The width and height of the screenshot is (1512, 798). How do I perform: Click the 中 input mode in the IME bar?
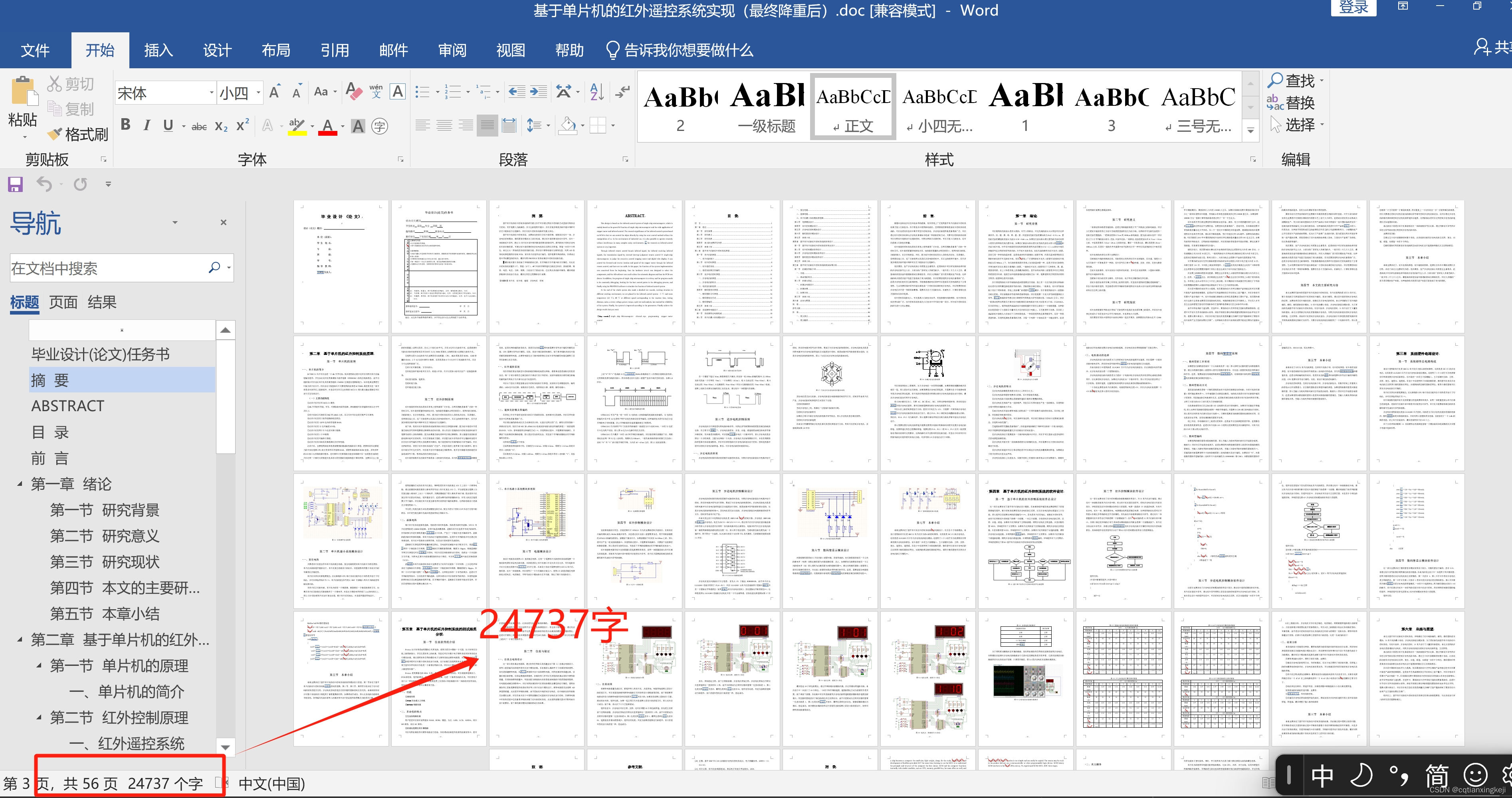click(1322, 776)
